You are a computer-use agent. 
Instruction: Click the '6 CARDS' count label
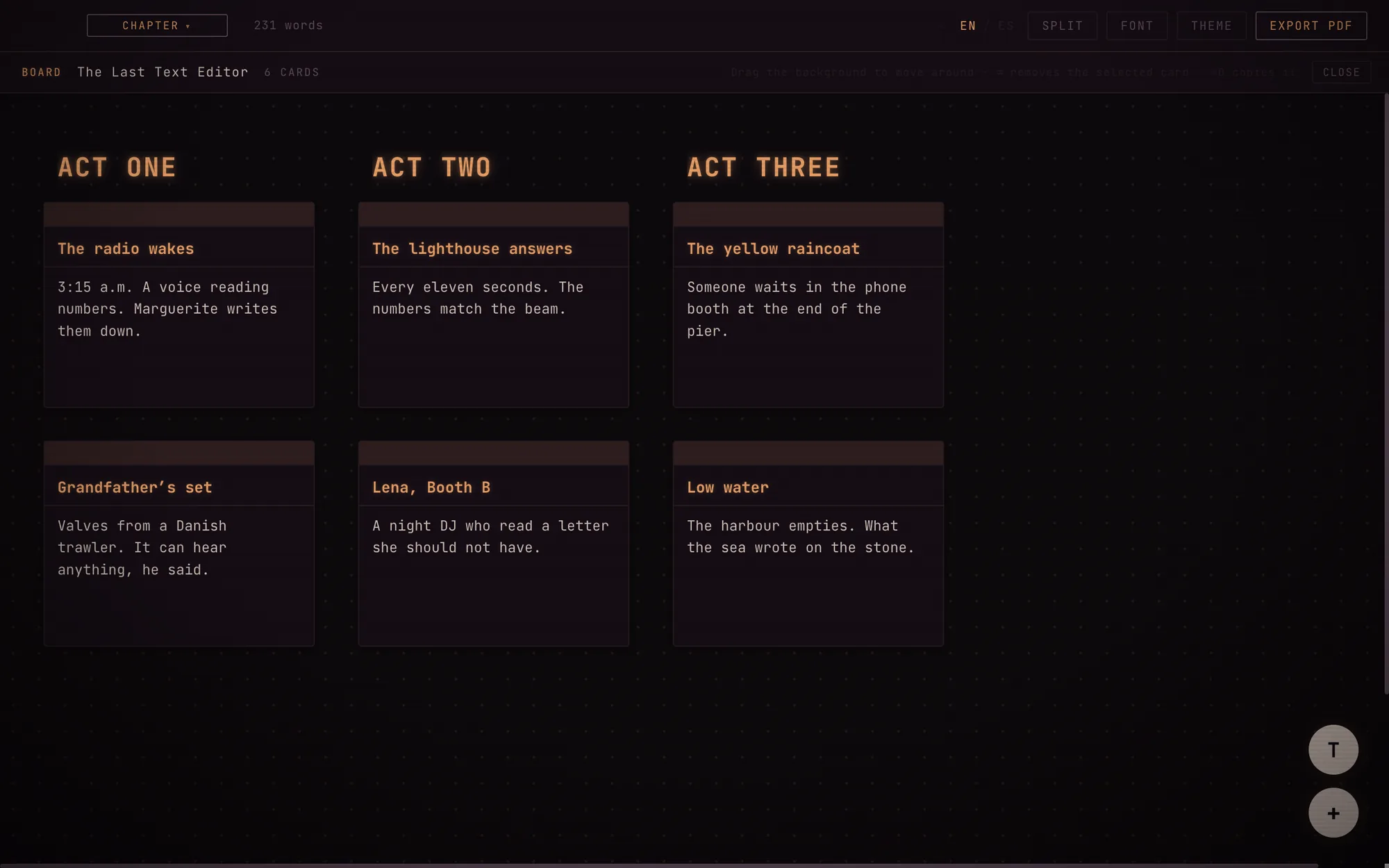(292, 72)
